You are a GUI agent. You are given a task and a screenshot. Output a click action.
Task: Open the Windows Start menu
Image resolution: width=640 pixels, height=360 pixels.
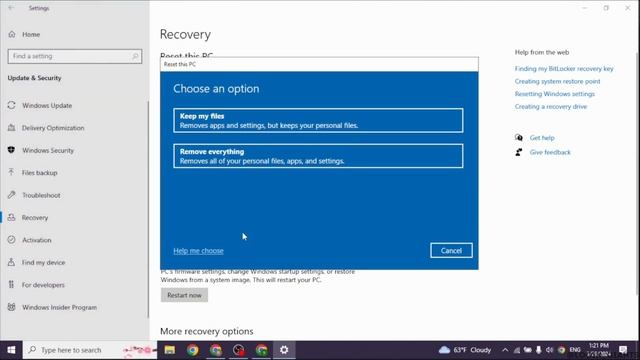pyautogui.click(x=11, y=350)
